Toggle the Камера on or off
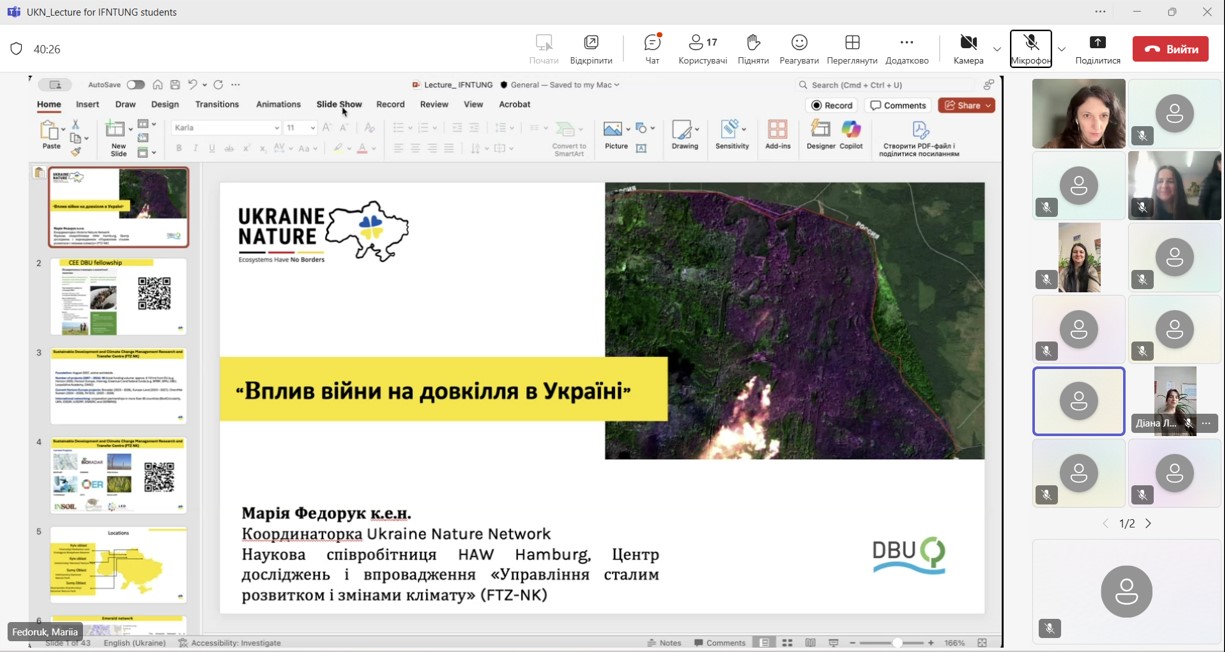This screenshot has height=652, width=1225. (968, 48)
